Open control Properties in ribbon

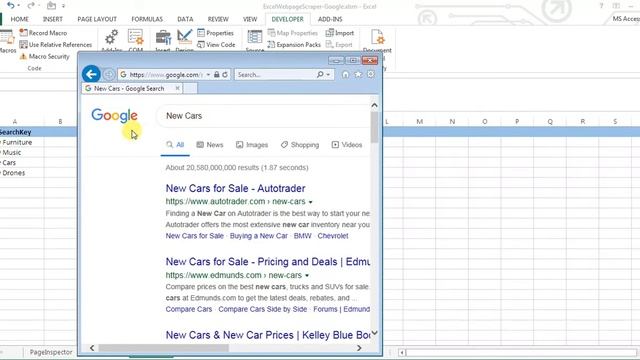(215, 33)
